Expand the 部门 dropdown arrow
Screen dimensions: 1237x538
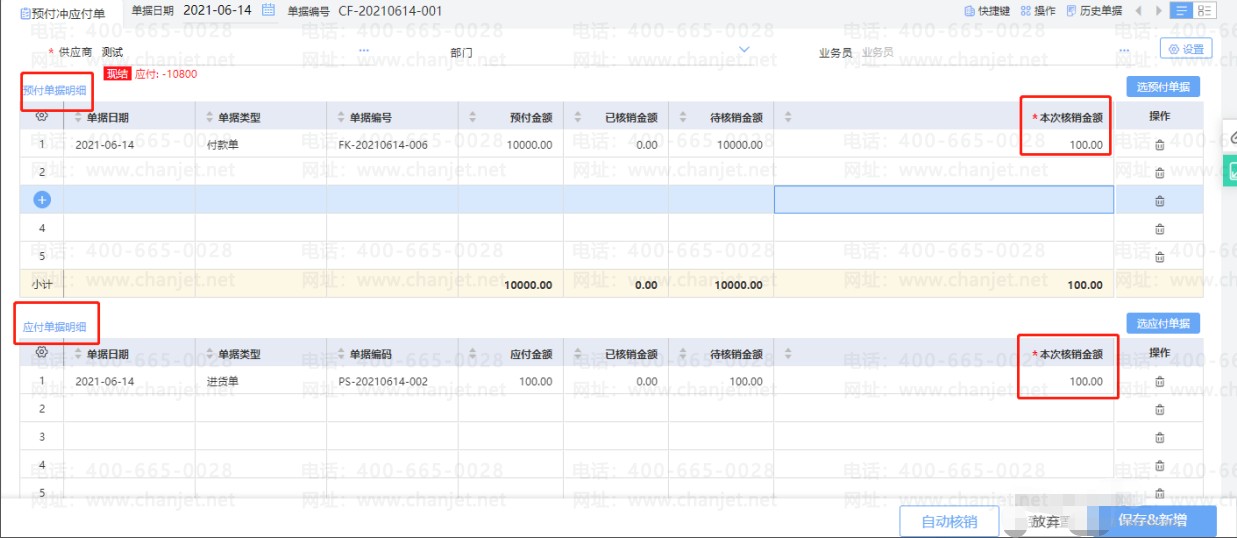click(x=744, y=49)
